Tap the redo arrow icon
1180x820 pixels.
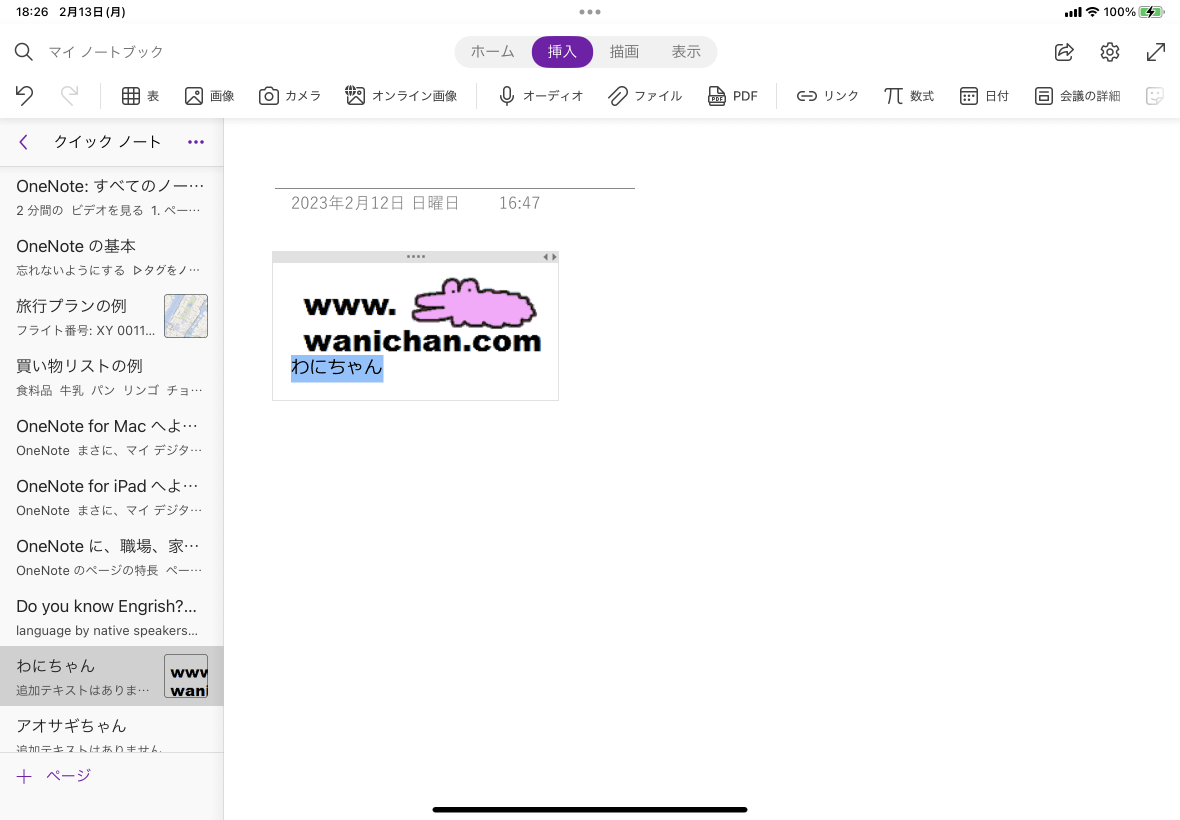69,96
